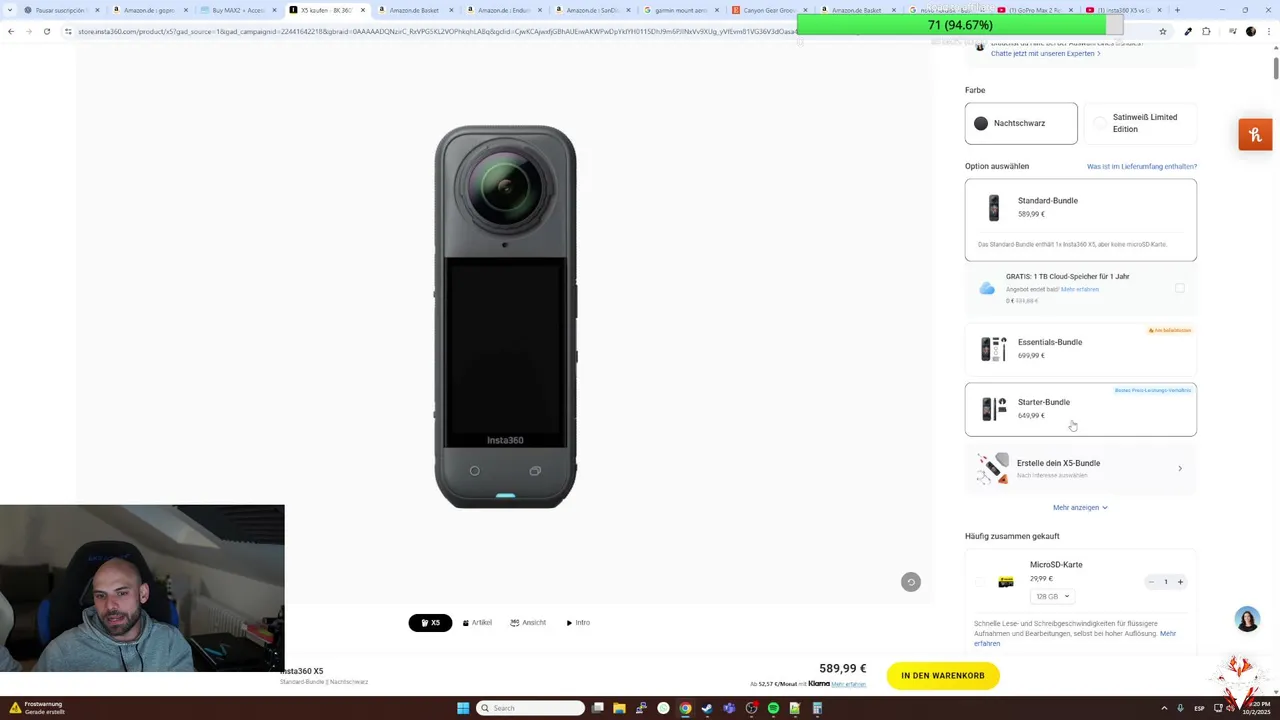Image resolution: width=1280 pixels, height=720 pixels.
Task: Open the Frostwarnung weather widget
Action: point(38,708)
